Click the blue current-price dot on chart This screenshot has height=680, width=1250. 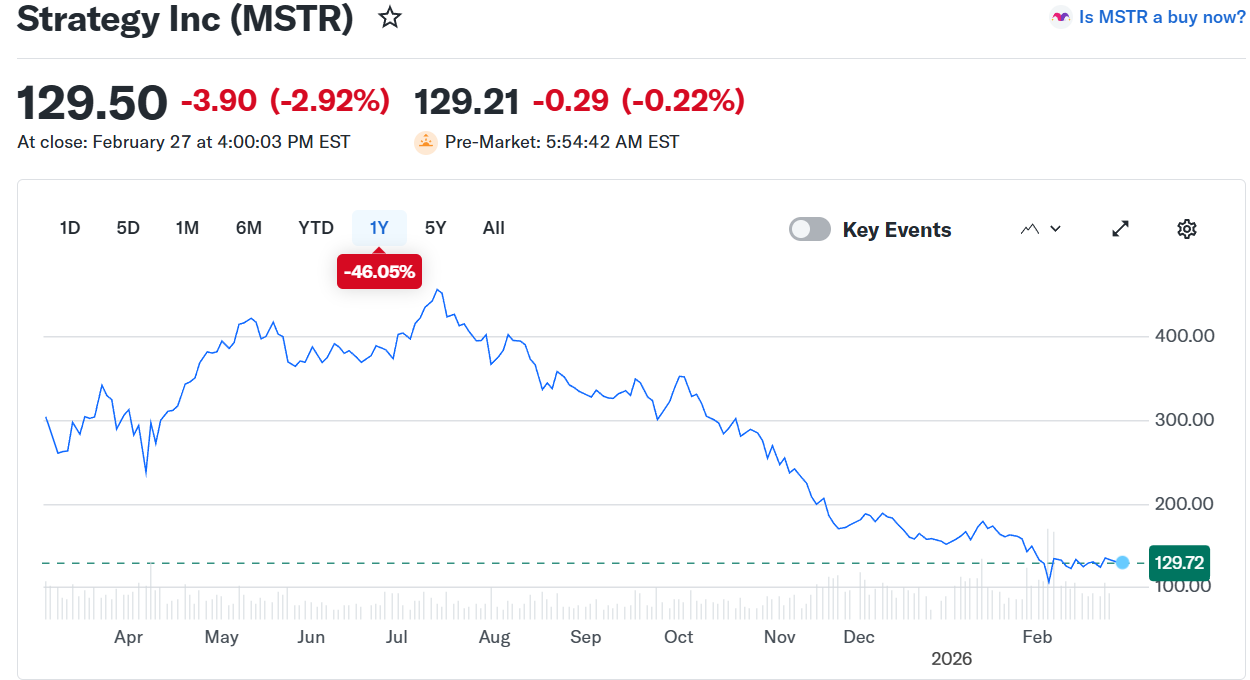(x=1122, y=563)
